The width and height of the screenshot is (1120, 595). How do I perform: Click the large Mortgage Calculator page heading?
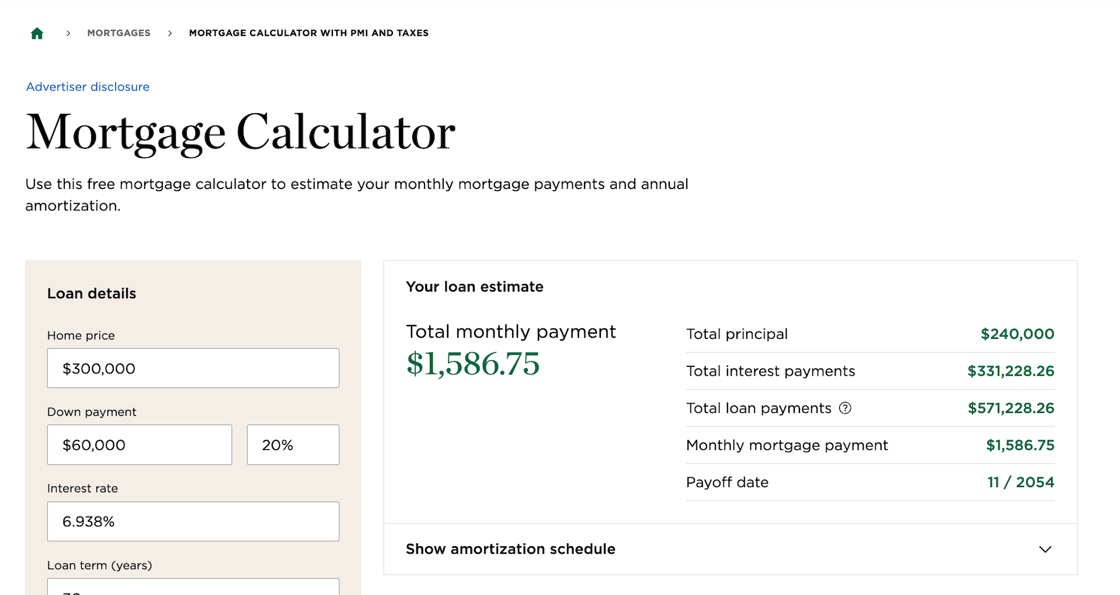coord(240,132)
